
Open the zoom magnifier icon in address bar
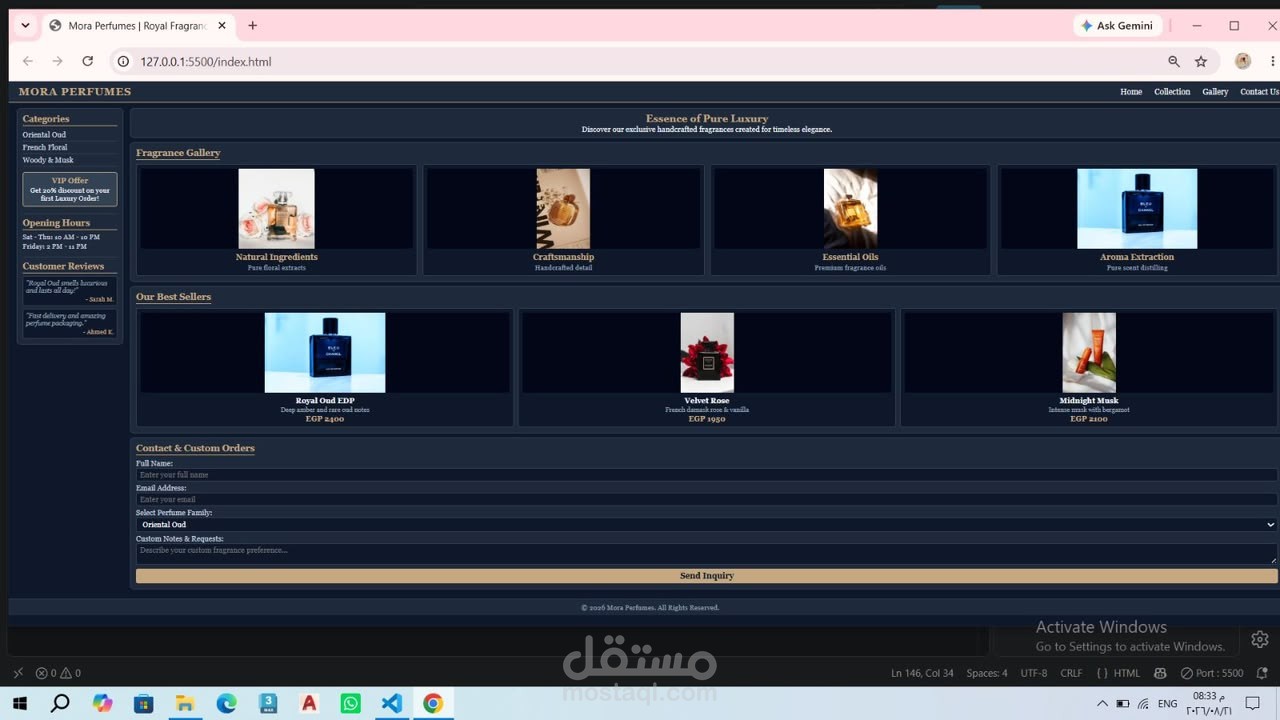(1174, 61)
